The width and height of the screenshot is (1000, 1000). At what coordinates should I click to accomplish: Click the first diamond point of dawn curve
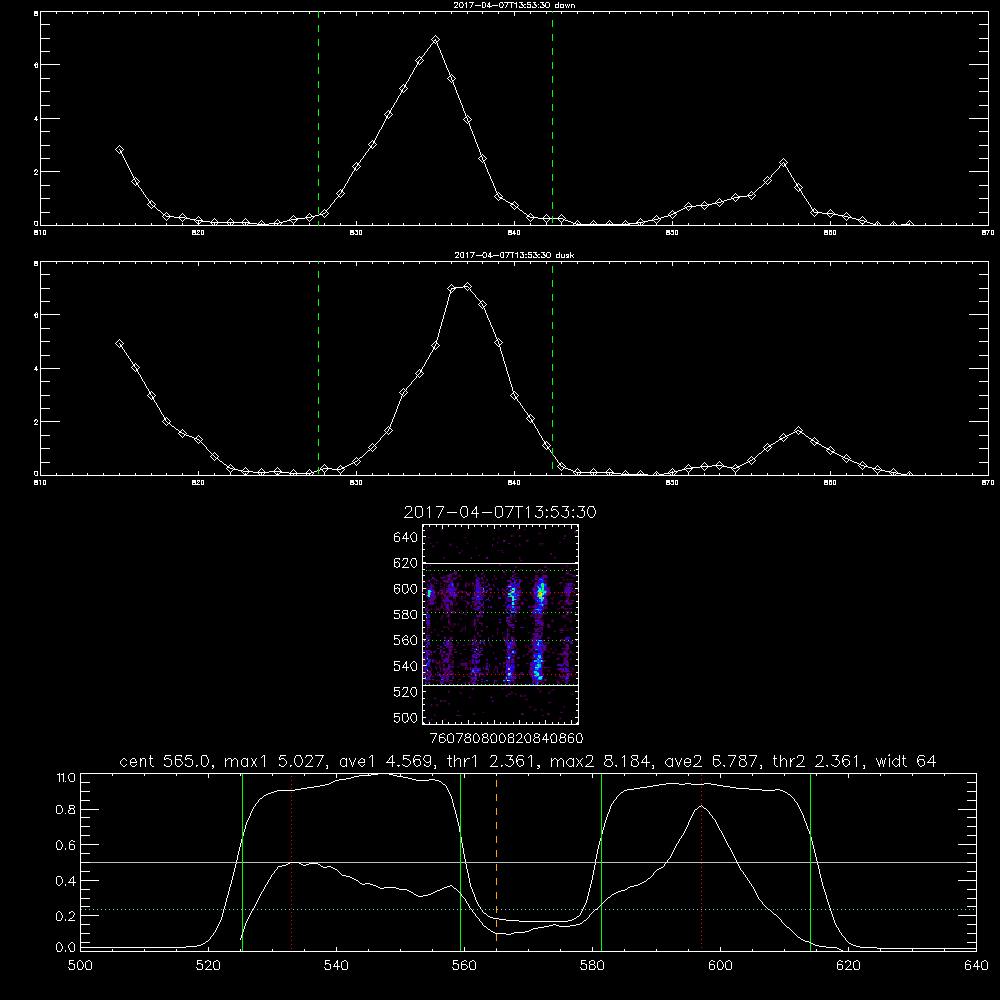[119, 149]
